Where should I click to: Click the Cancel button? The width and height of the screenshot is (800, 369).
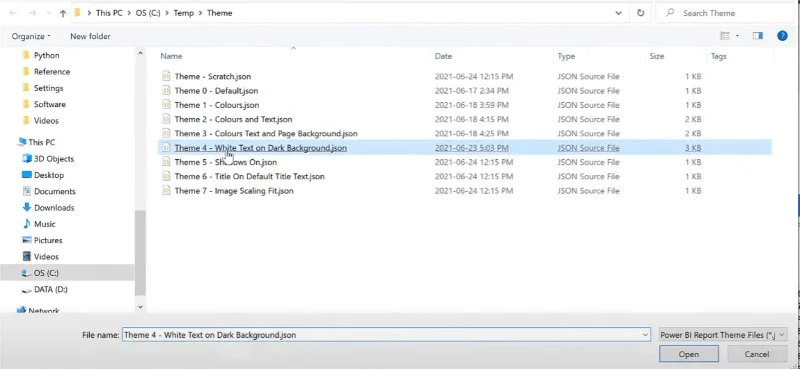(x=757, y=354)
